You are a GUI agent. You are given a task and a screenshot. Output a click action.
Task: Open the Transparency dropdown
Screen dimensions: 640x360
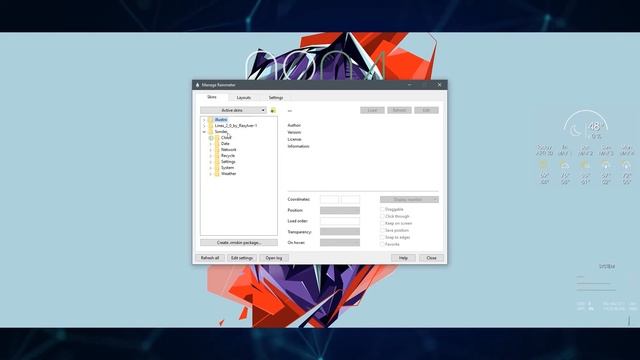click(x=340, y=232)
